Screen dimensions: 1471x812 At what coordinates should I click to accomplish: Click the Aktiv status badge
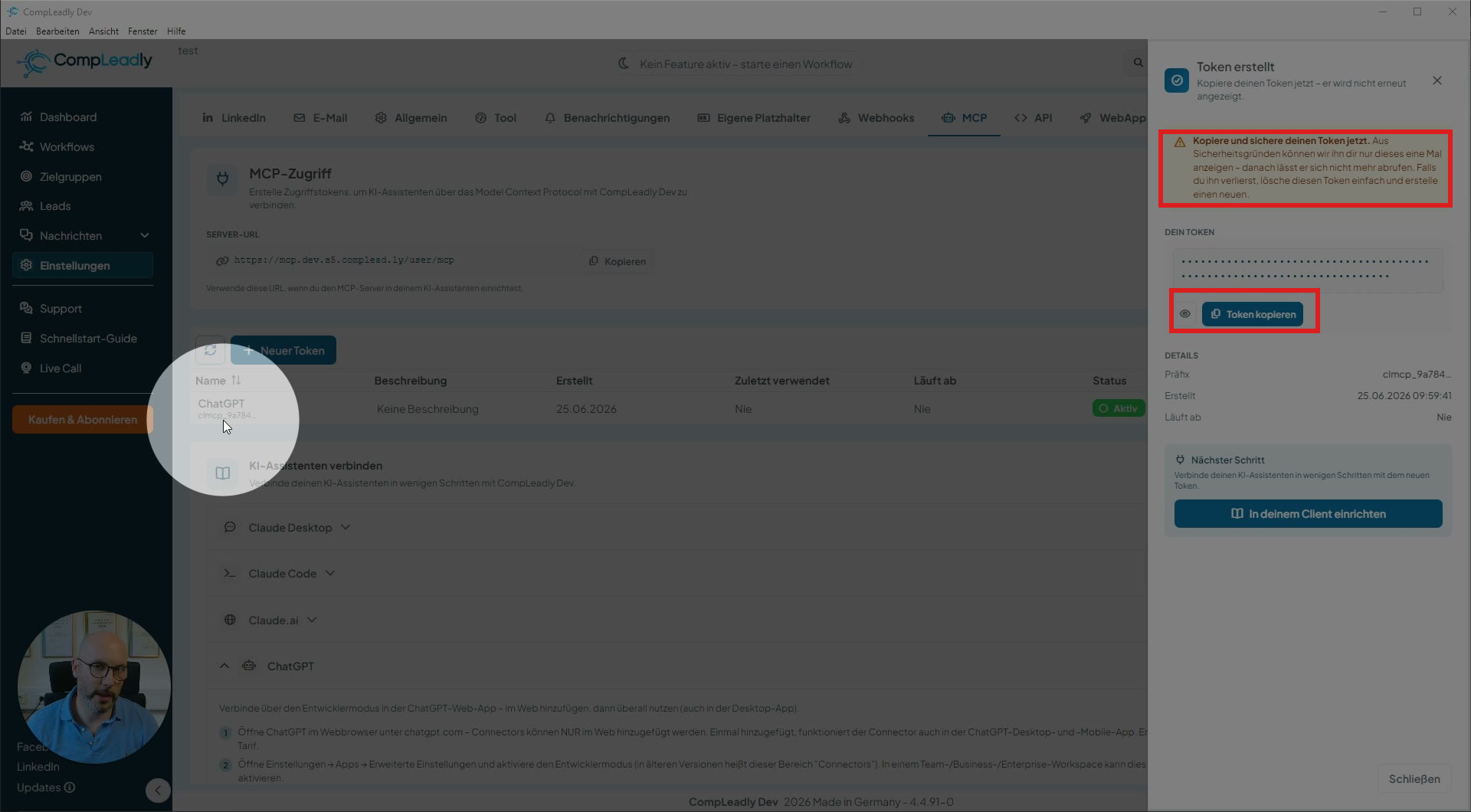[x=1119, y=408]
